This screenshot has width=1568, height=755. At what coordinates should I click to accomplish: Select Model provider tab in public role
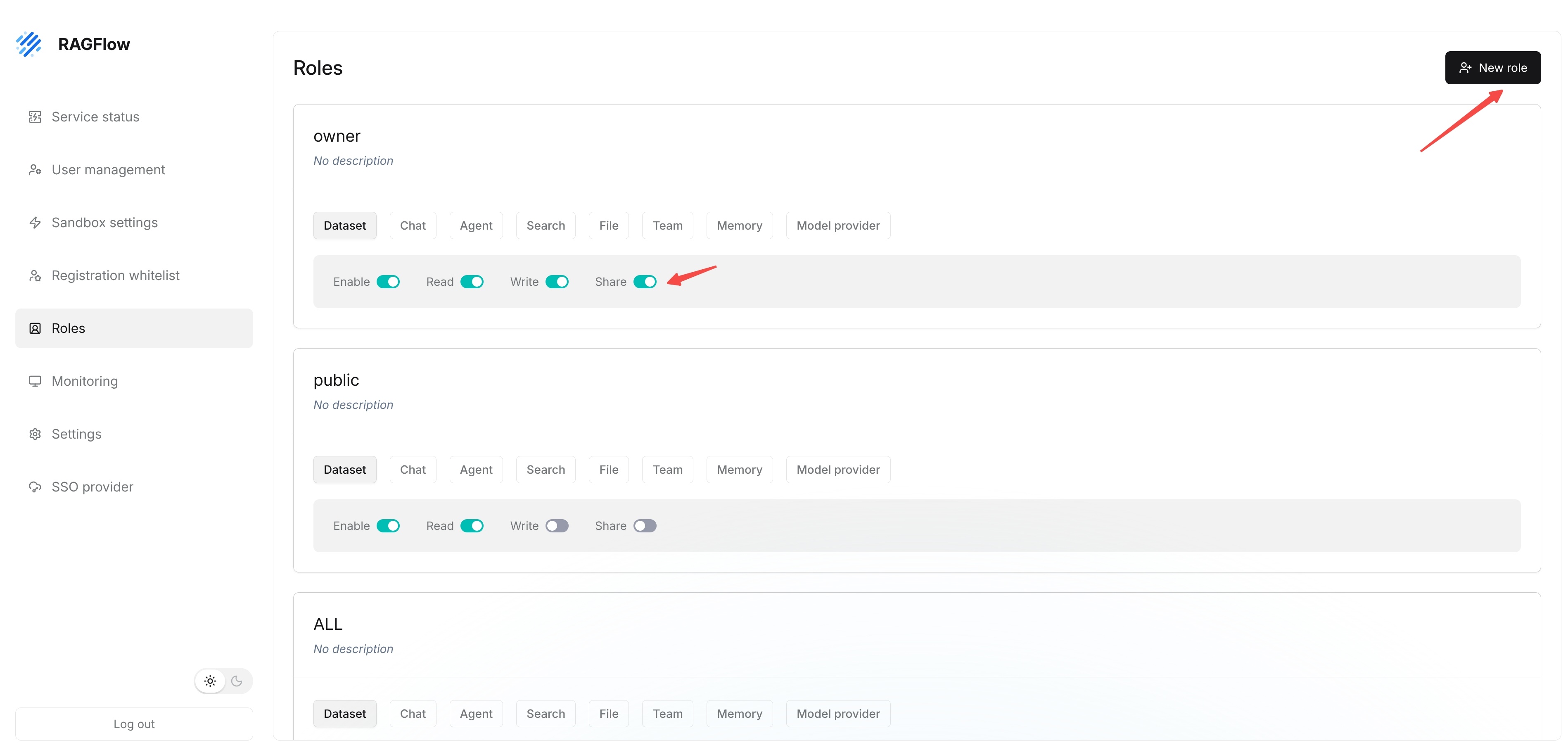(838, 470)
